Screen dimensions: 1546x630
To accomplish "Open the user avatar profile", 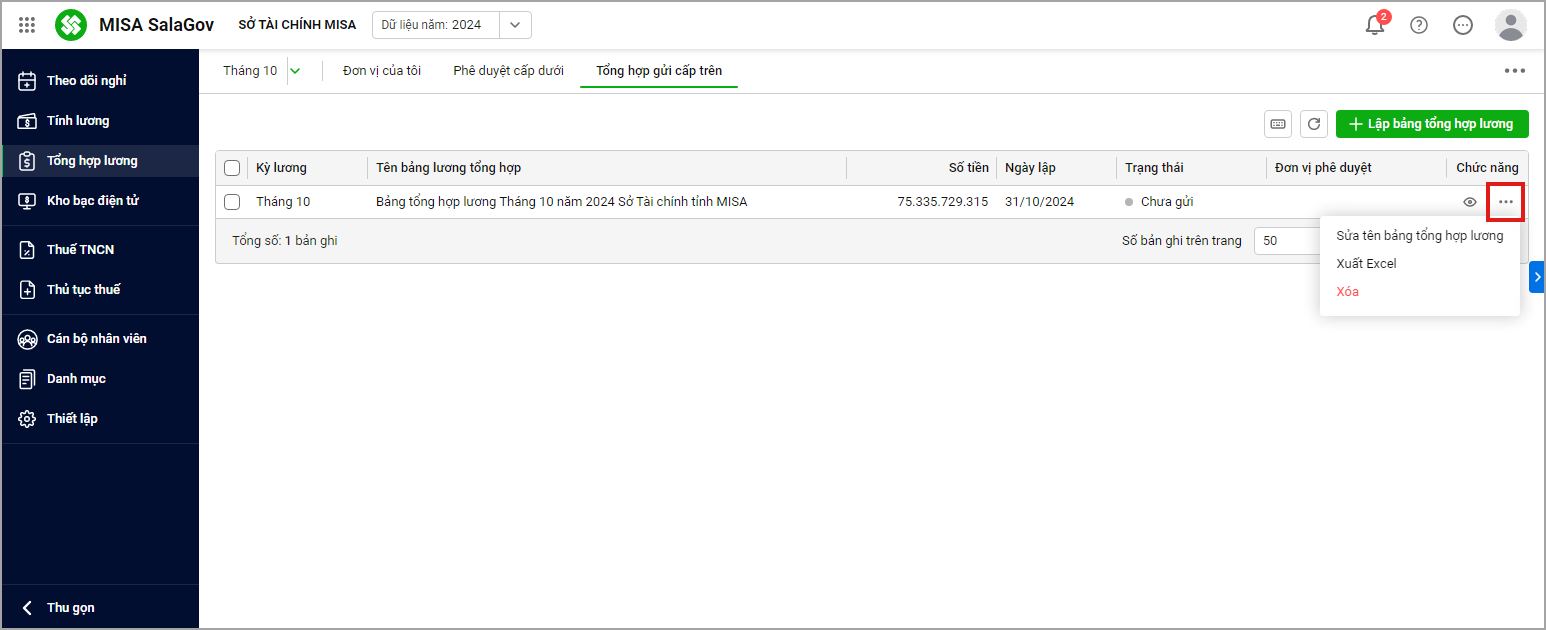I will (x=1510, y=25).
